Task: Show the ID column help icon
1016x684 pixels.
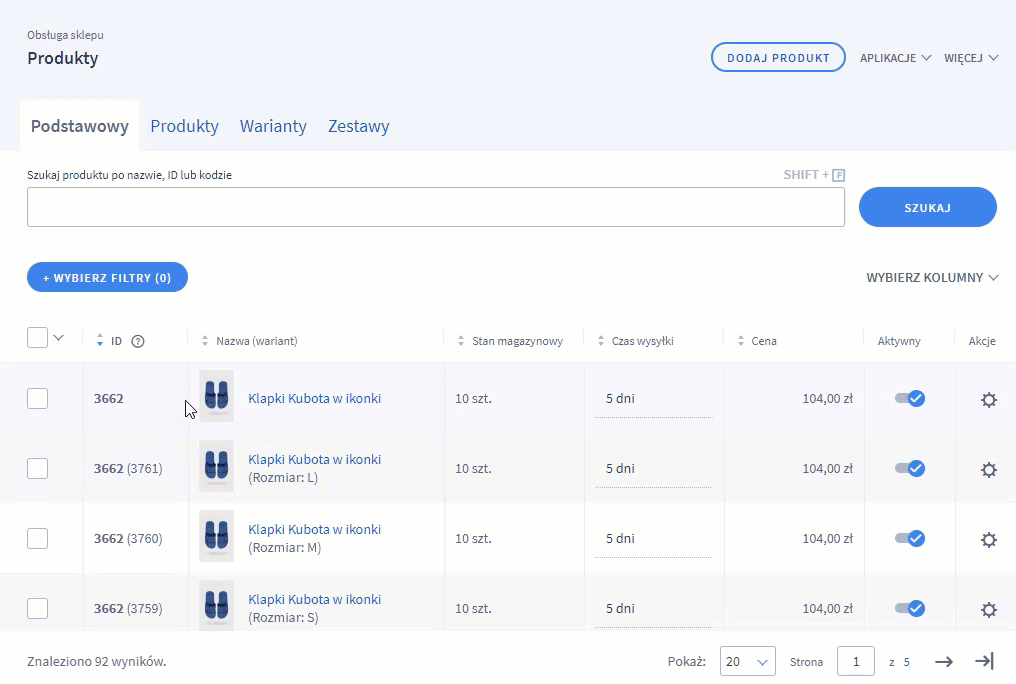Action: (137, 341)
